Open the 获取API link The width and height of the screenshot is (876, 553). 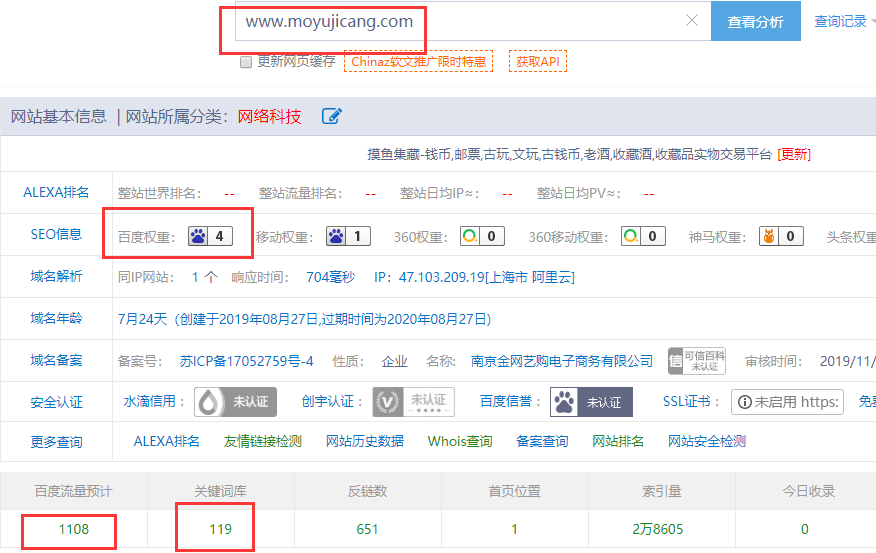click(x=537, y=62)
